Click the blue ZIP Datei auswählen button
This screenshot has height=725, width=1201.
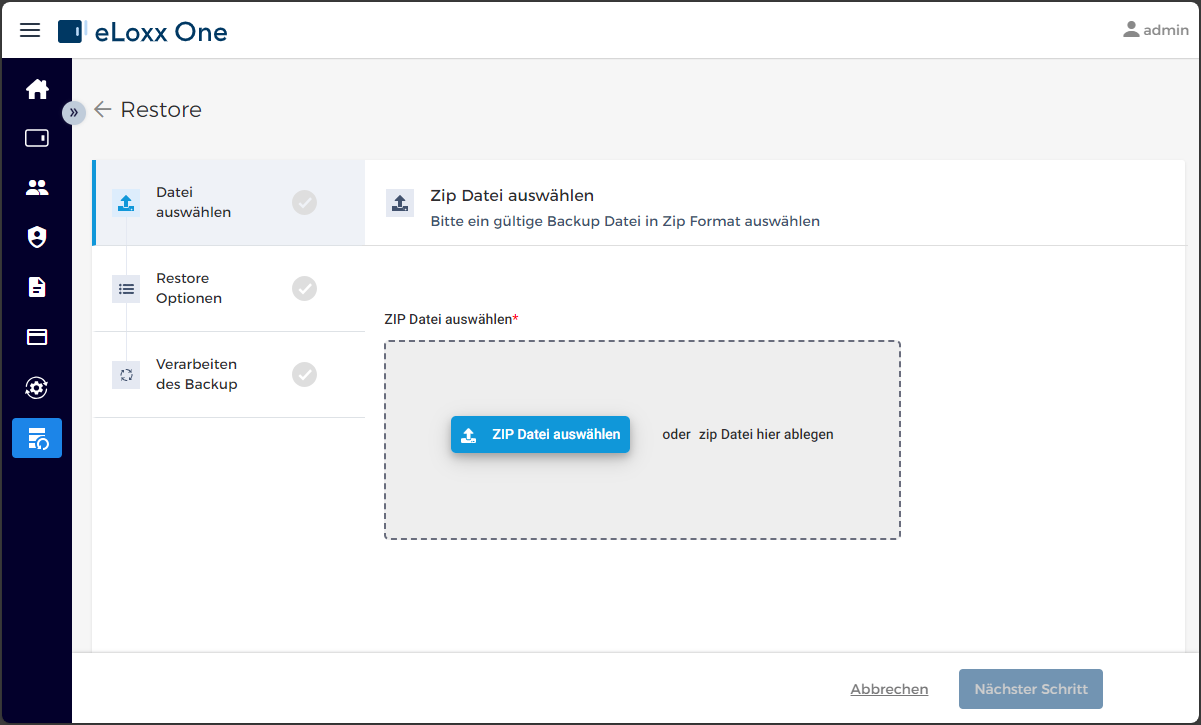(x=540, y=434)
